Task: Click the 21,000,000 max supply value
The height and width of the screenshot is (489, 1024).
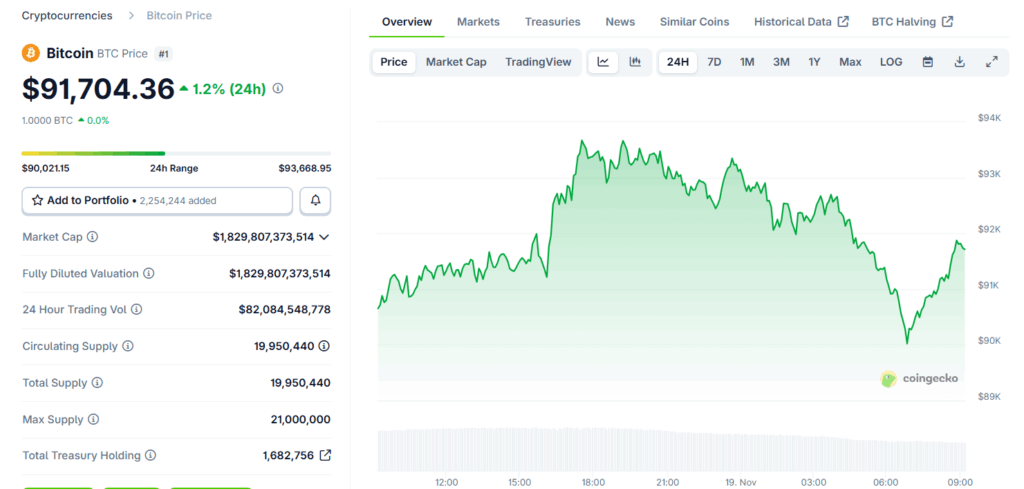Action: 300,419
